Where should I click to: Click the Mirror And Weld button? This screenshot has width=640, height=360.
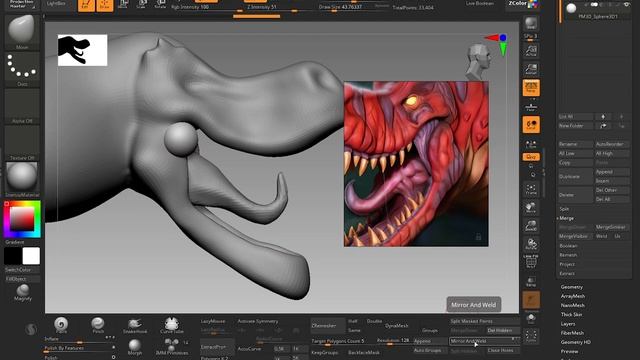pyautogui.click(x=484, y=341)
